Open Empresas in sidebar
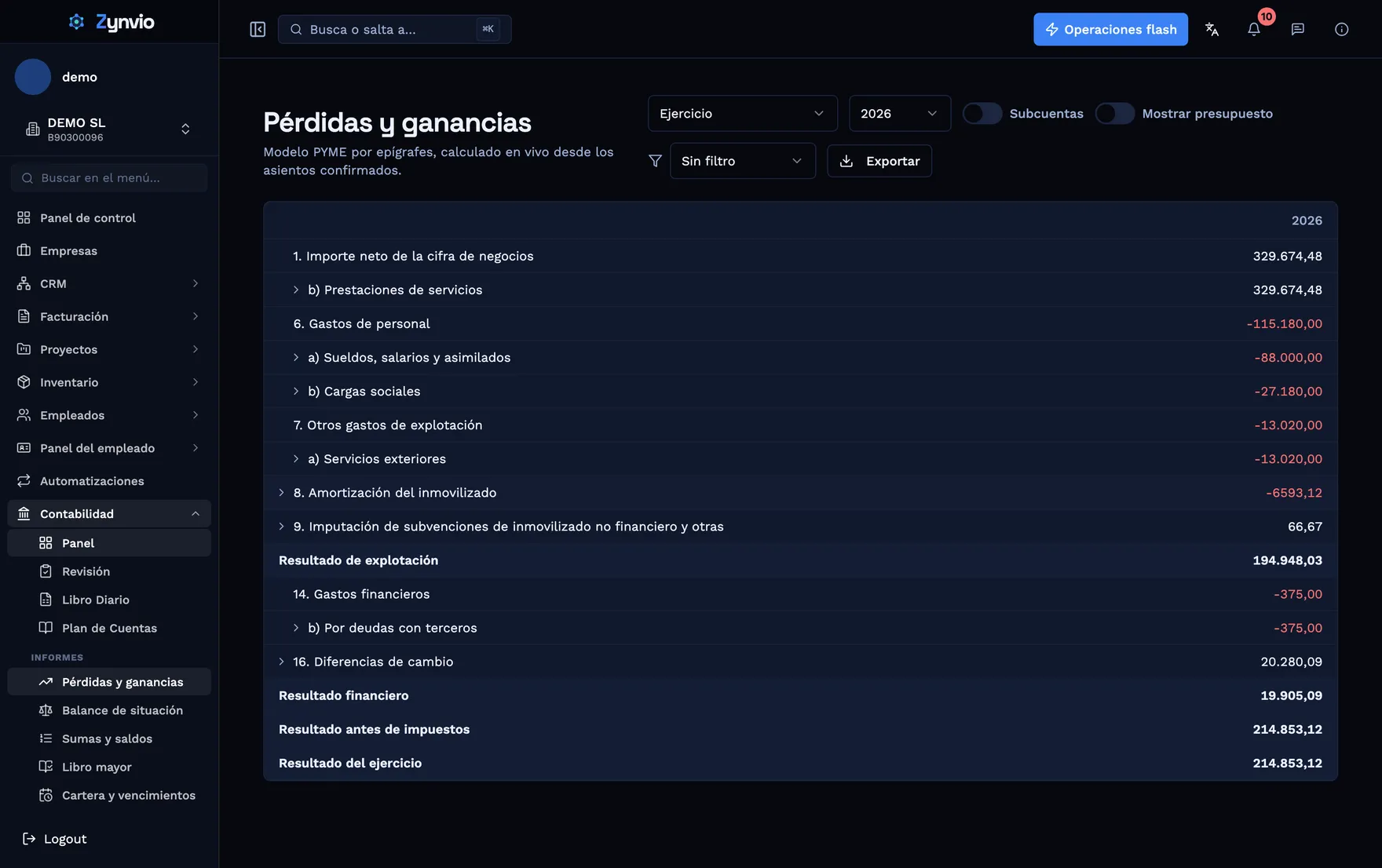This screenshot has height=868, width=1382. click(x=109, y=250)
